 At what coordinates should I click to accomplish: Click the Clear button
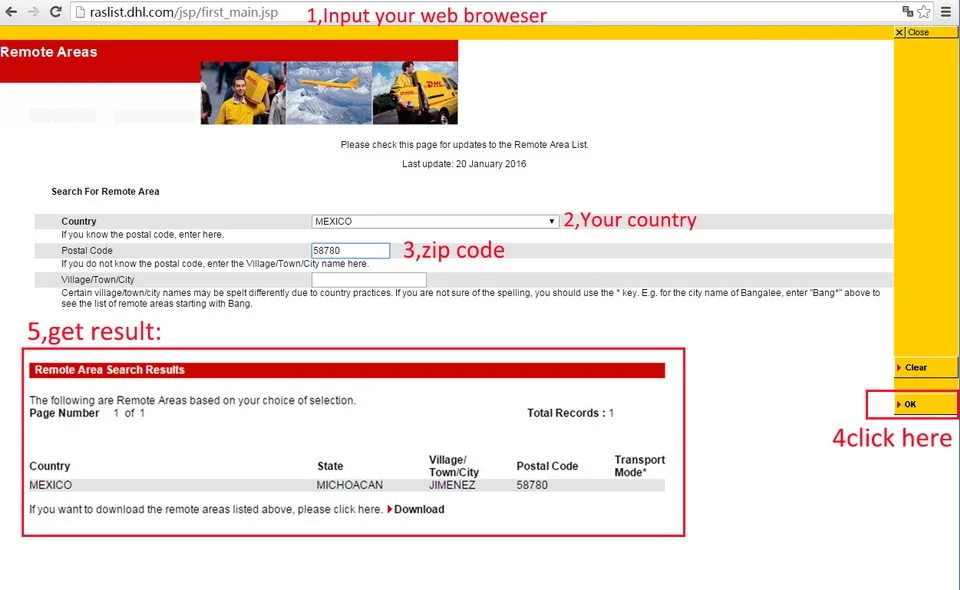point(926,367)
